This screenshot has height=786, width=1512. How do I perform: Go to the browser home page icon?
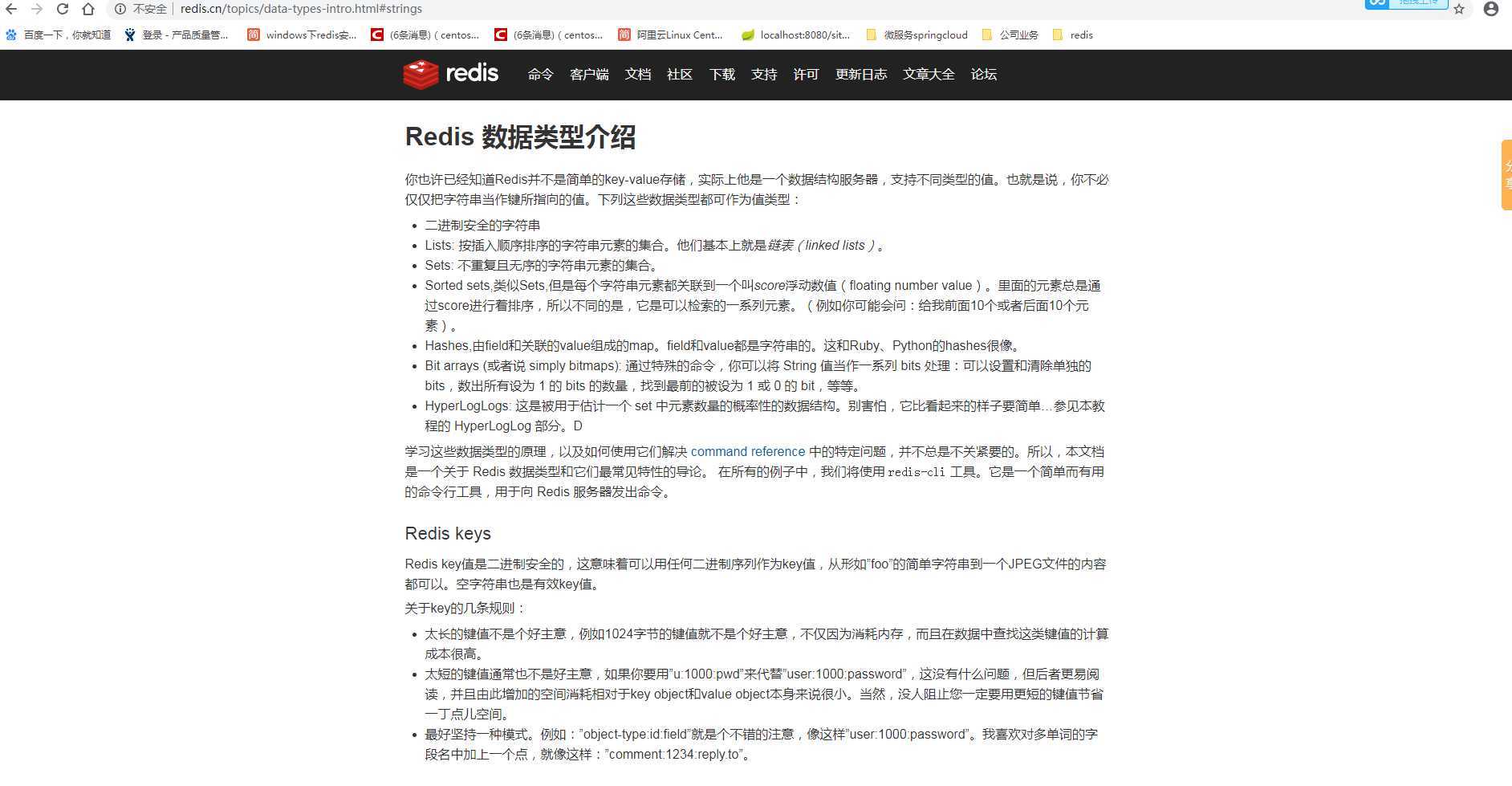click(x=88, y=9)
